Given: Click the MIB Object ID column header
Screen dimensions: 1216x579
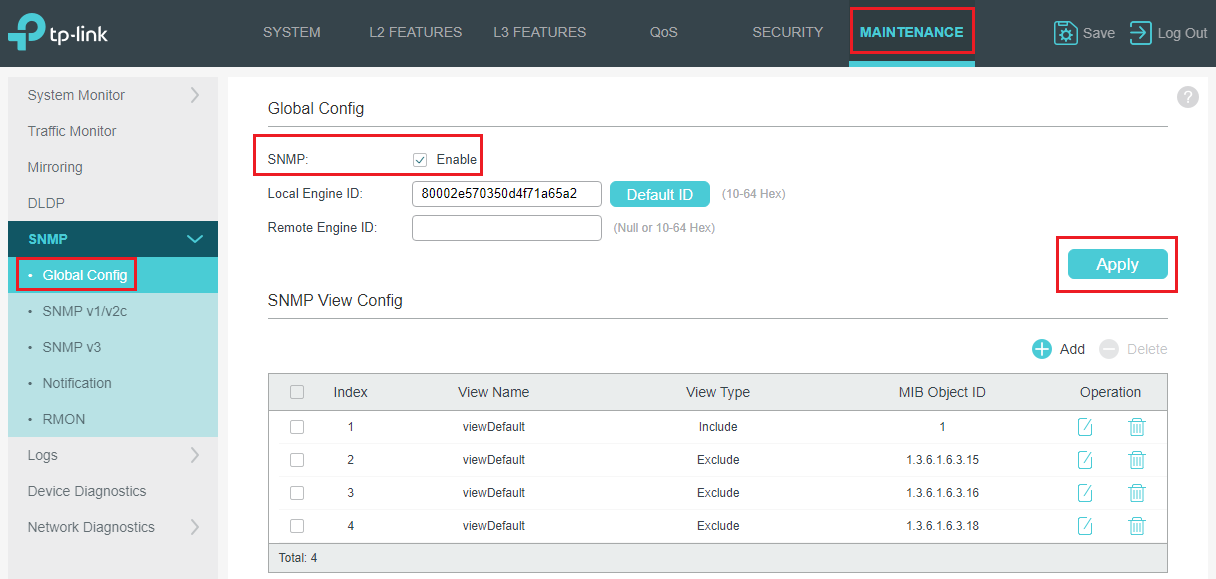Looking at the screenshot, I should click(942, 392).
